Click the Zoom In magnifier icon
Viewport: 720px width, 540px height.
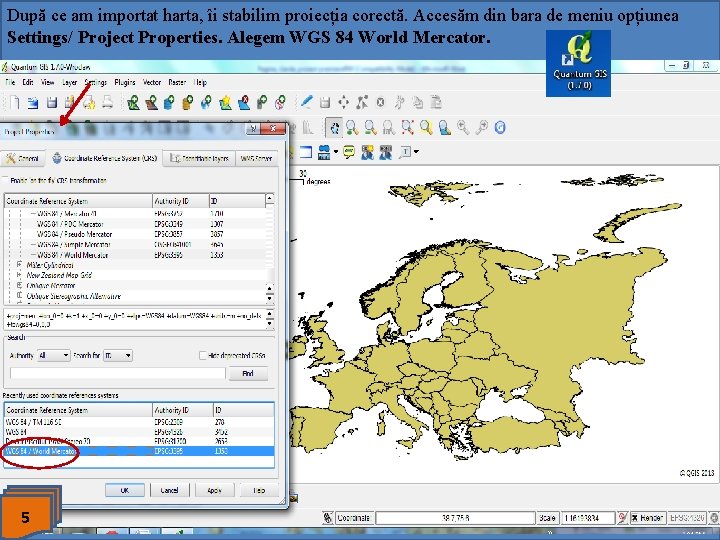point(352,128)
